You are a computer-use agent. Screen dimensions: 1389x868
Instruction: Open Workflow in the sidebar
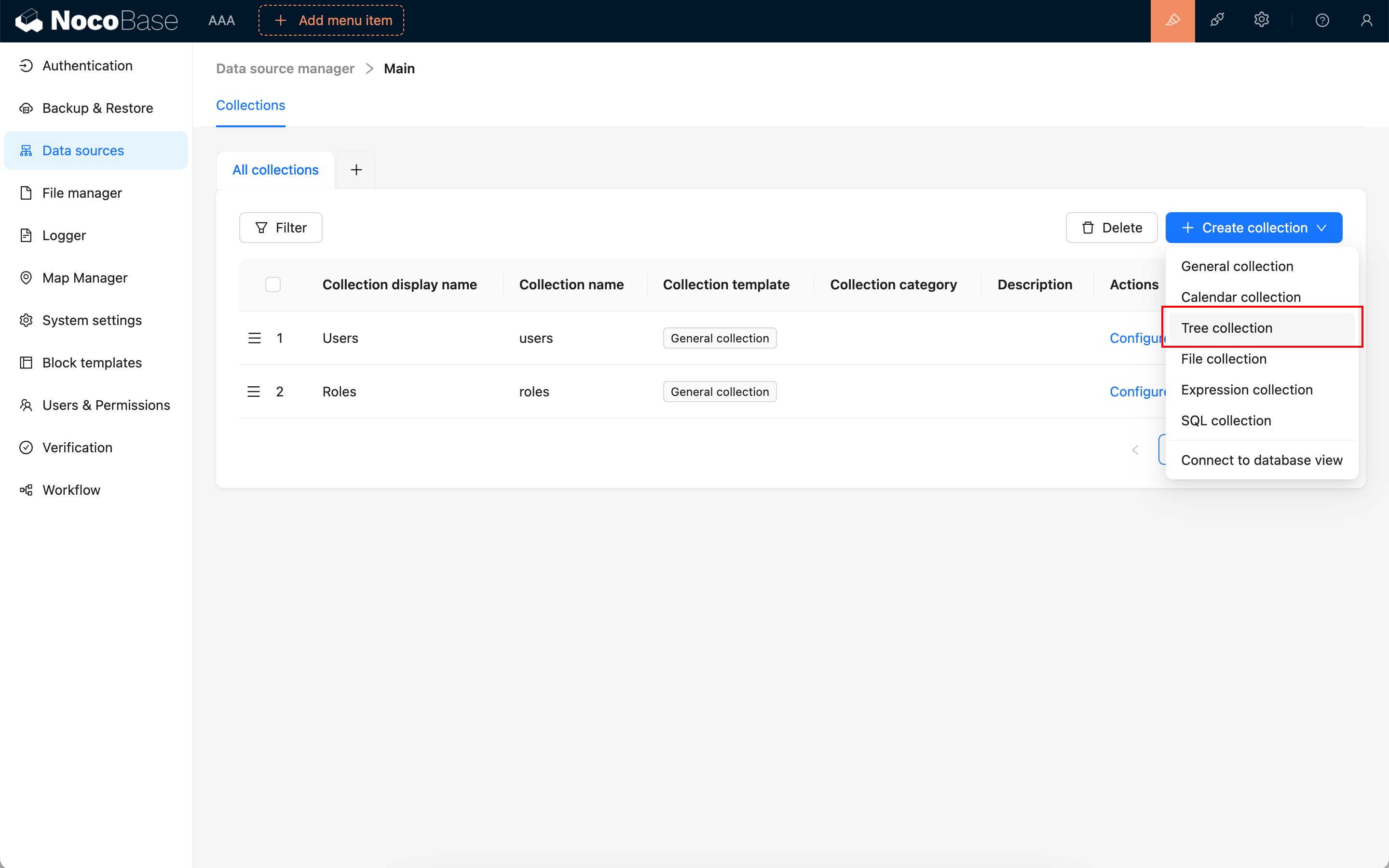click(x=71, y=489)
